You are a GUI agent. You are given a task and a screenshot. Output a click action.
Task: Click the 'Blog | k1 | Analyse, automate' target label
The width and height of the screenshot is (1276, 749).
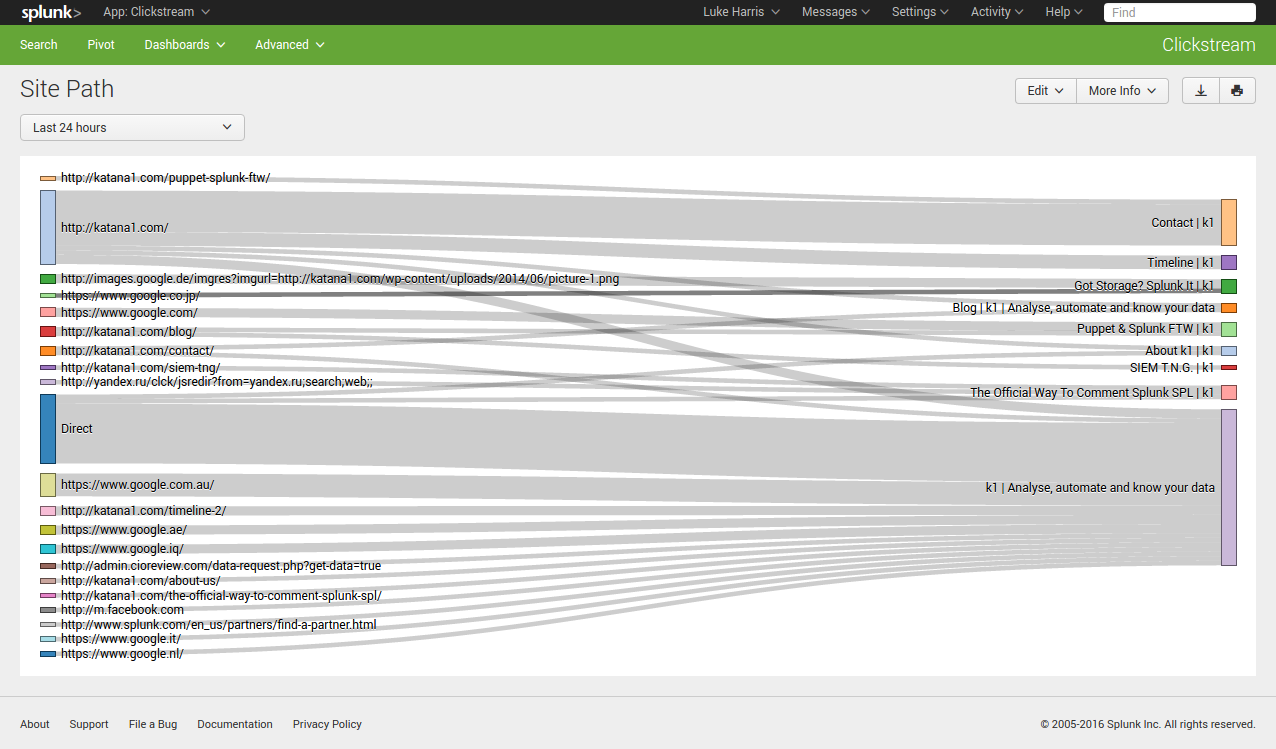1084,308
